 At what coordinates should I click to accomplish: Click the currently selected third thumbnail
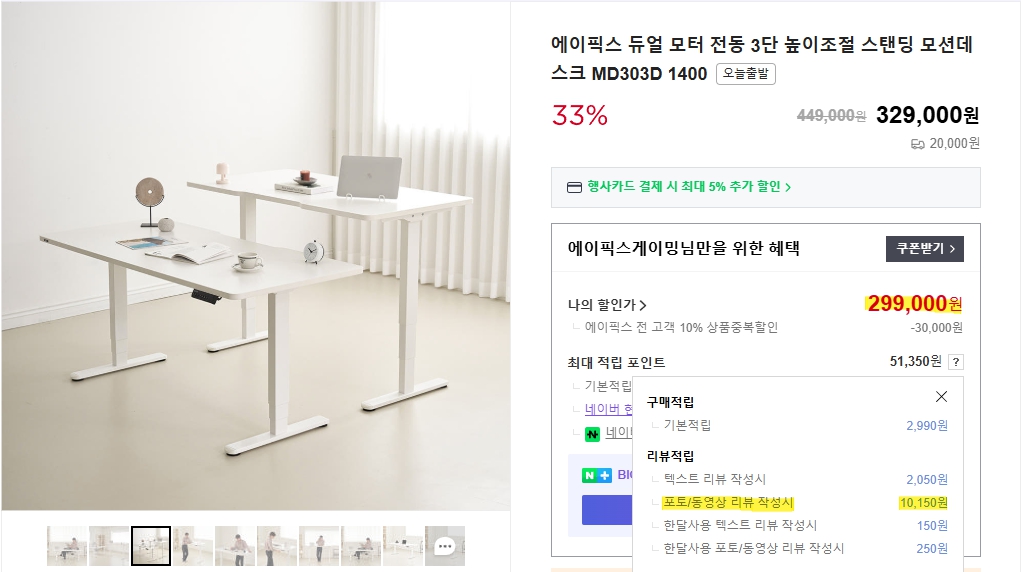[x=151, y=546]
